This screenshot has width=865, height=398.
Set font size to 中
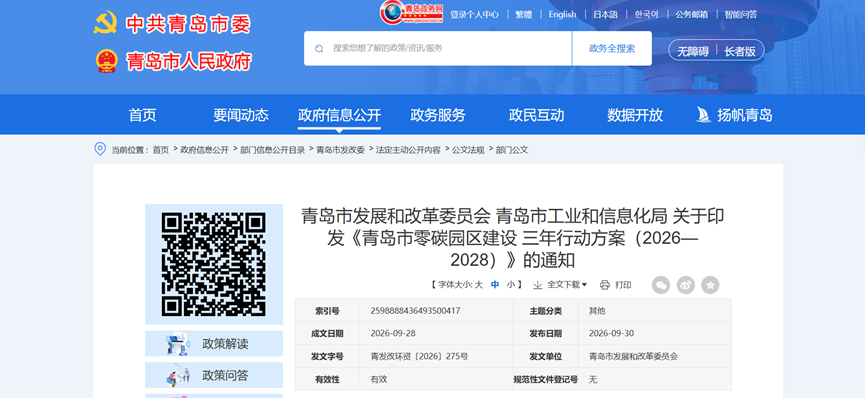(x=495, y=285)
